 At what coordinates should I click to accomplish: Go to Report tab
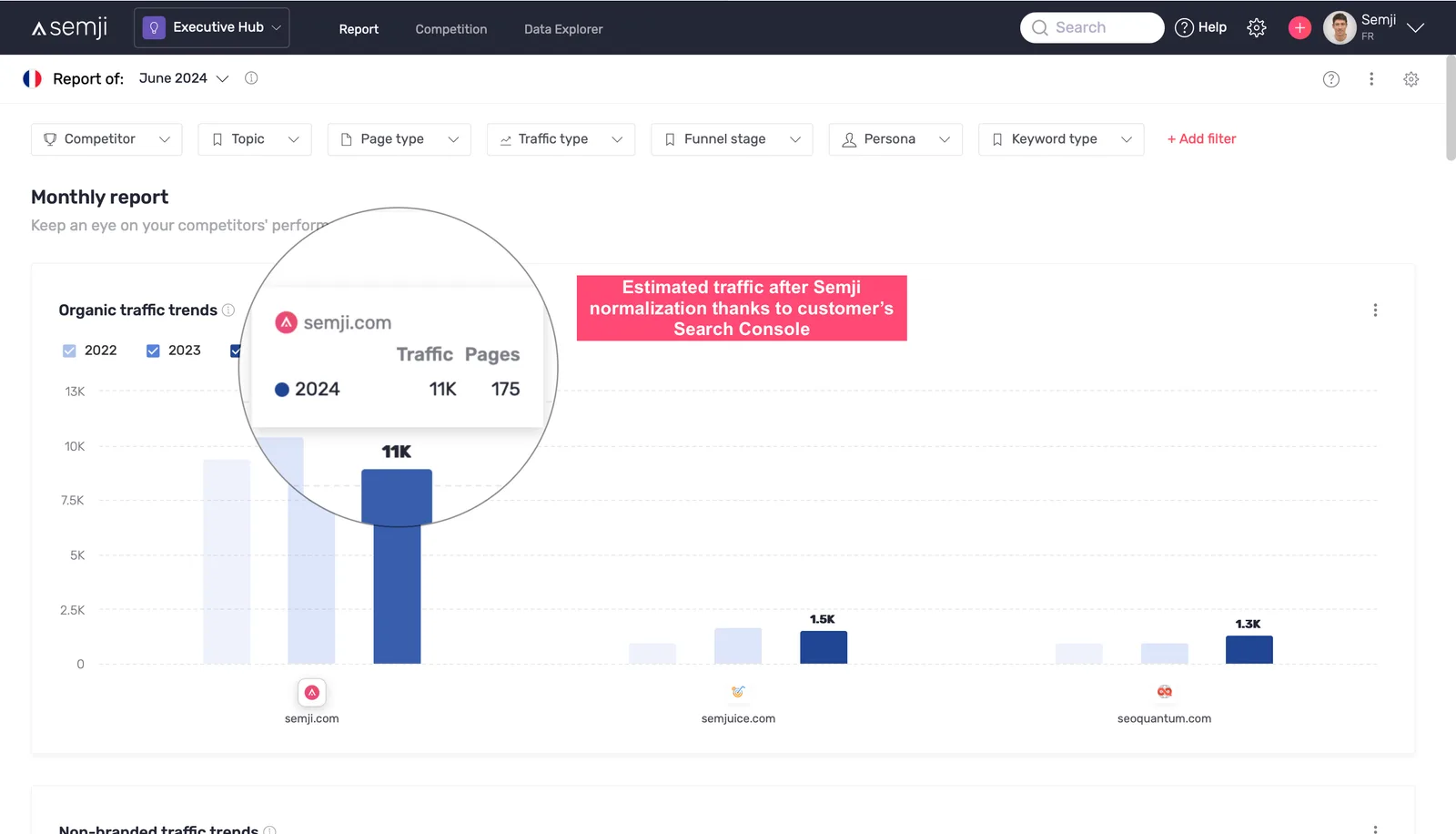359,29
